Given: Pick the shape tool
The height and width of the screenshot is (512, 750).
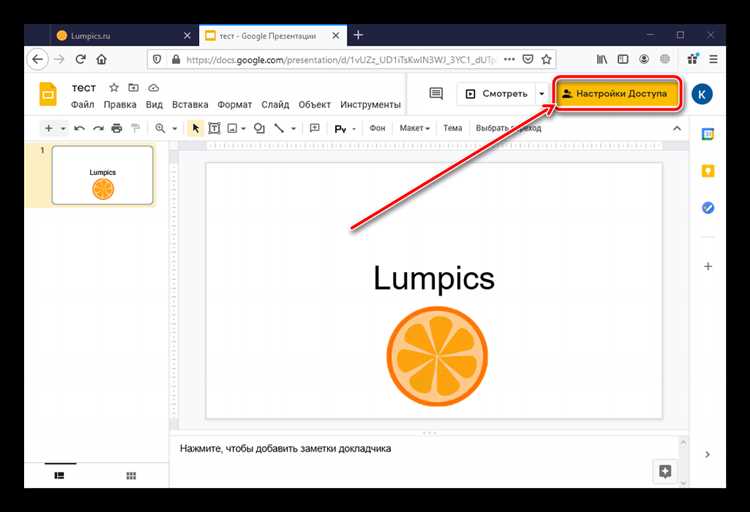Looking at the screenshot, I should click(259, 128).
